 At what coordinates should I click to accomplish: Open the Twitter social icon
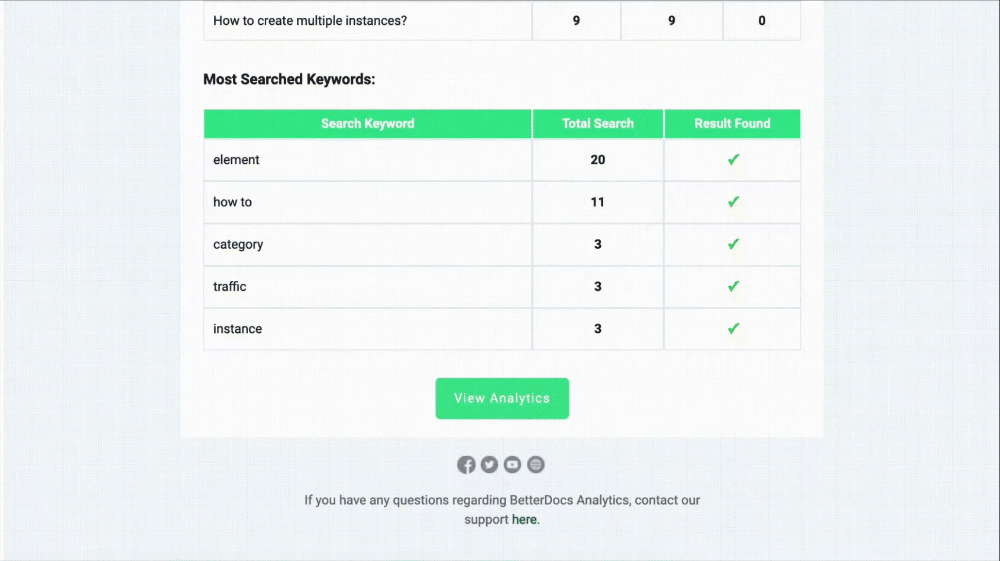pyautogui.click(x=489, y=465)
